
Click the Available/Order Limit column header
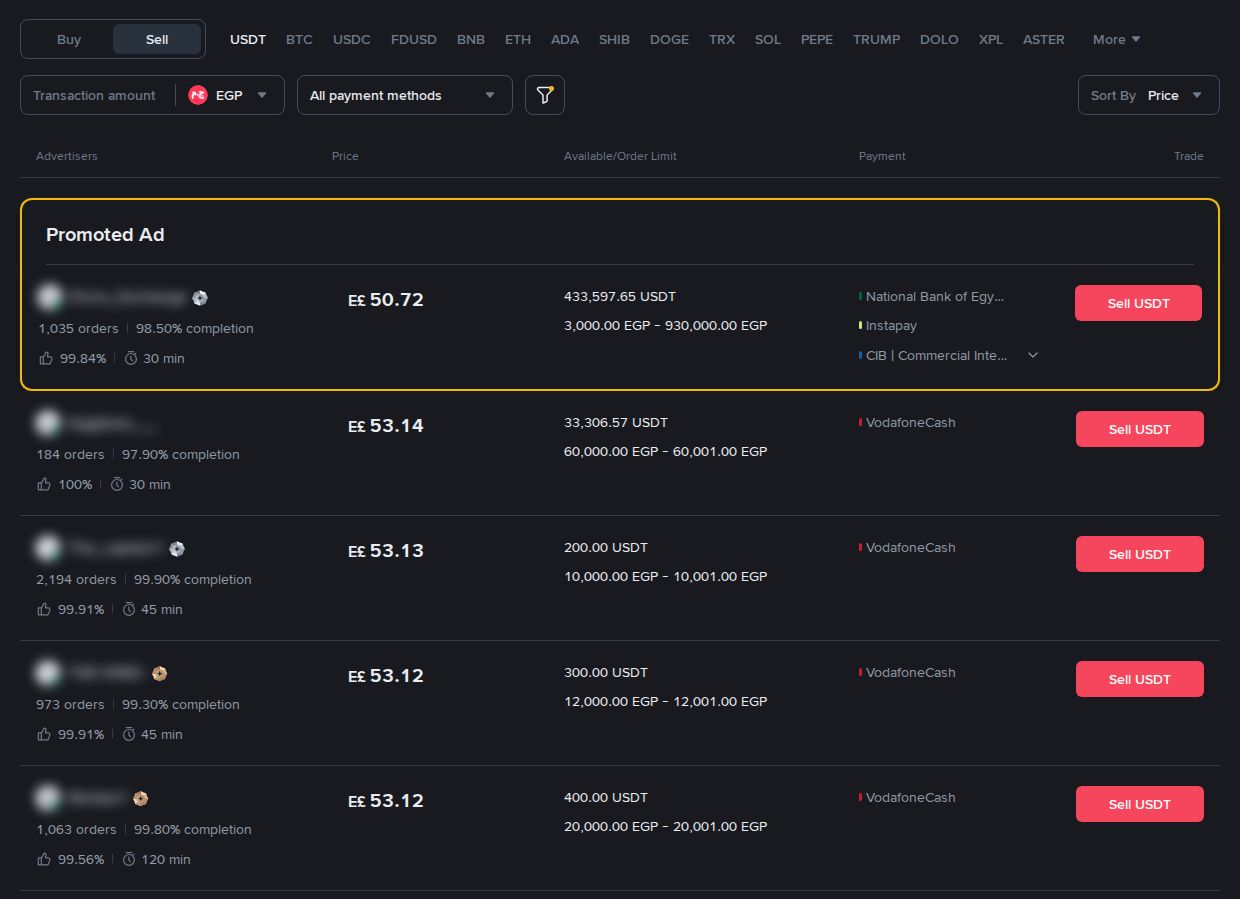(x=620, y=156)
